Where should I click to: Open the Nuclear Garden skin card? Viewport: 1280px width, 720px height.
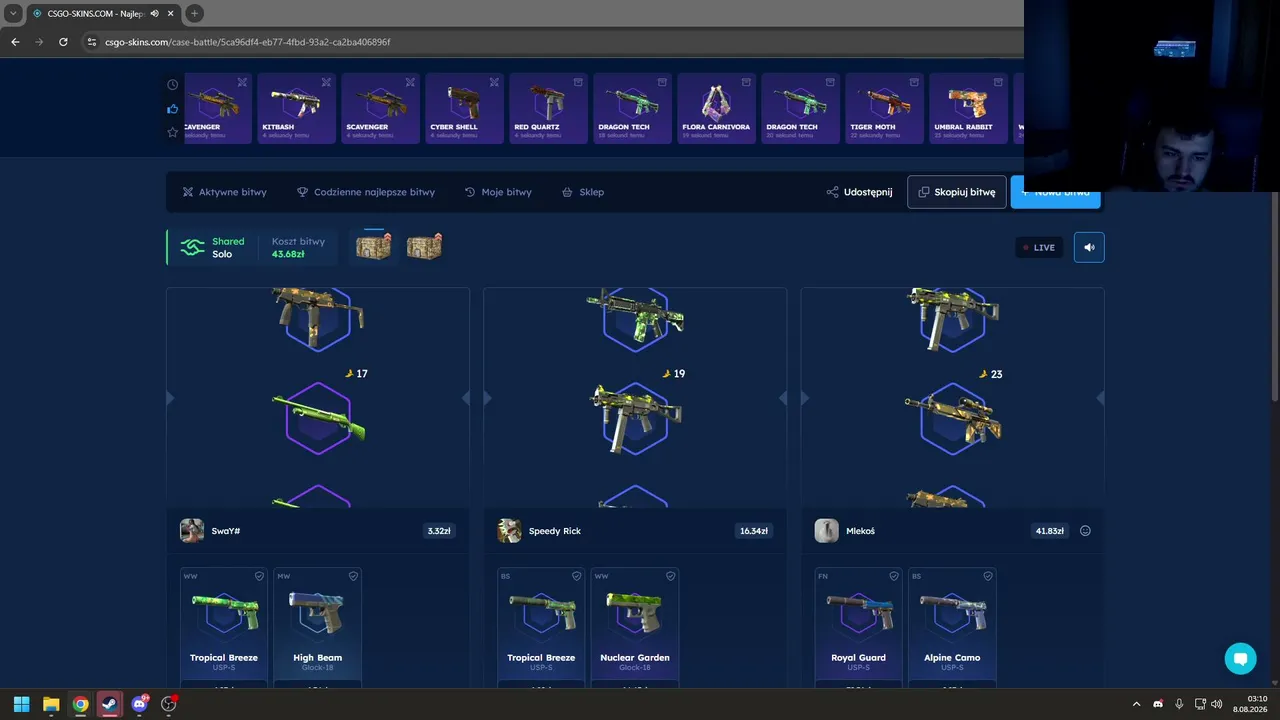634,626
